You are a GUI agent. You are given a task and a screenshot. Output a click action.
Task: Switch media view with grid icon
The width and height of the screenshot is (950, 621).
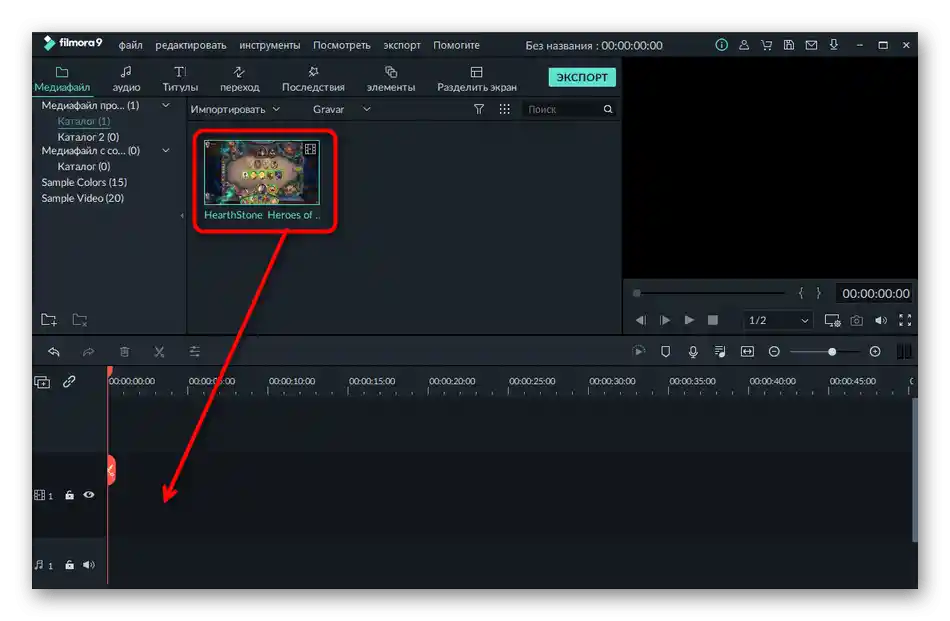click(x=504, y=109)
